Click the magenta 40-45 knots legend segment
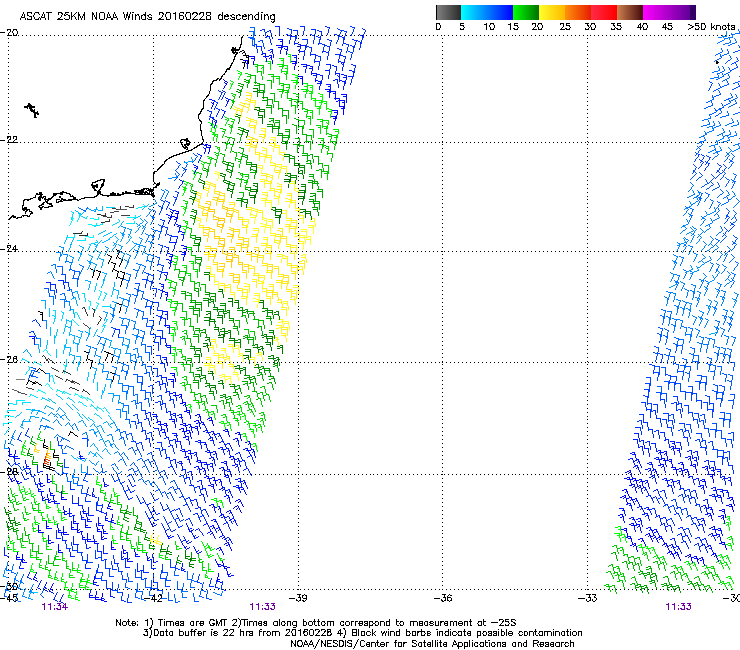 click(656, 12)
